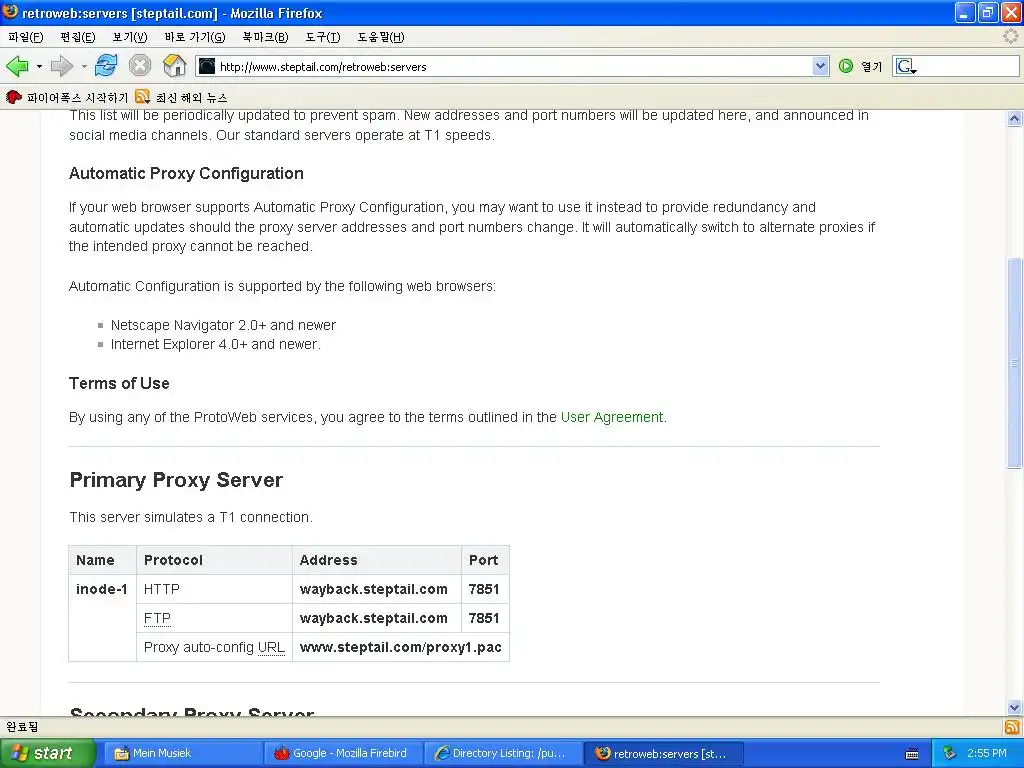The width and height of the screenshot is (1024, 768).
Task: Open the 파일(F) menu
Action: [25, 37]
